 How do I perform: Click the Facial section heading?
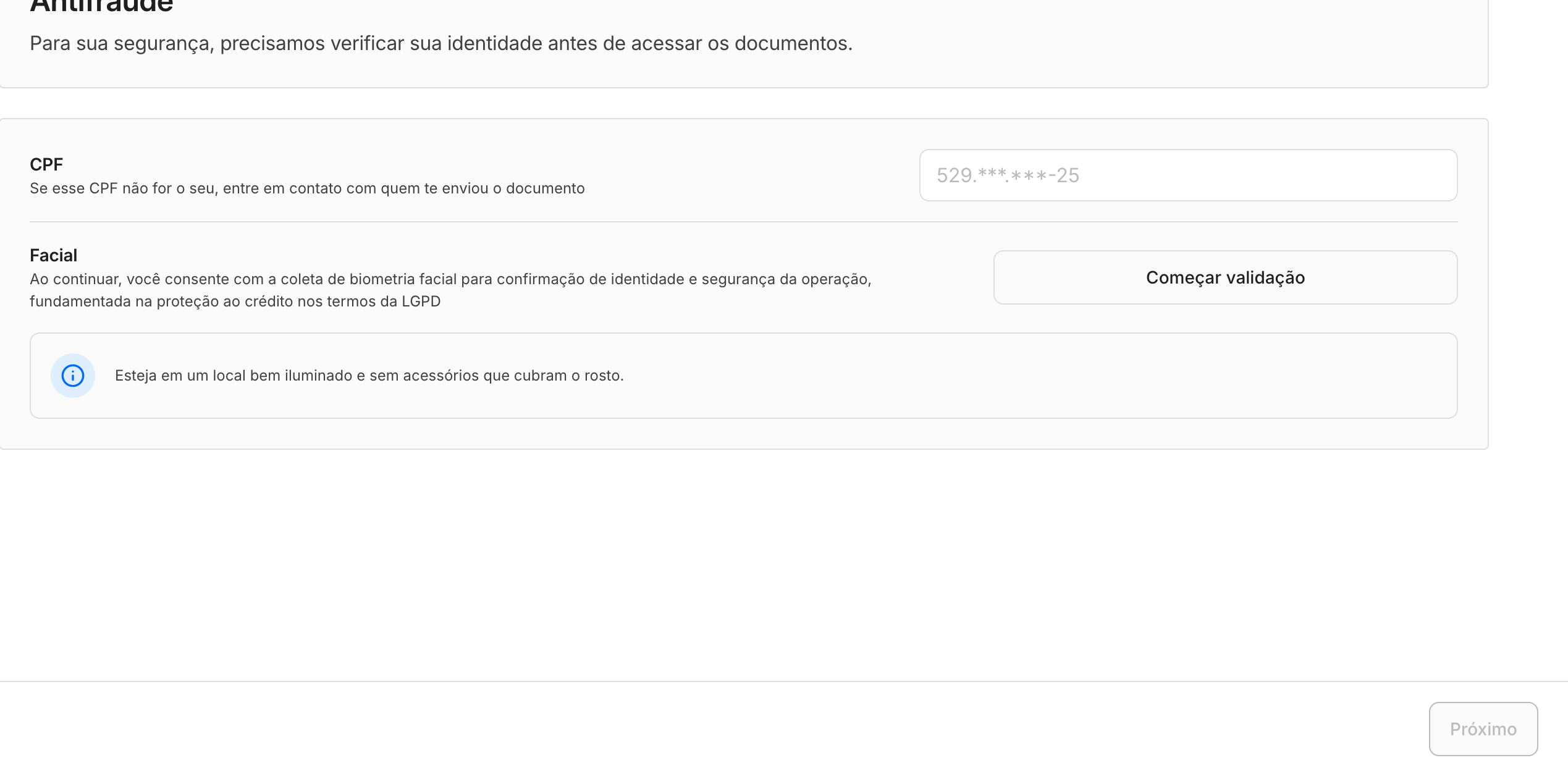point(54,255)
